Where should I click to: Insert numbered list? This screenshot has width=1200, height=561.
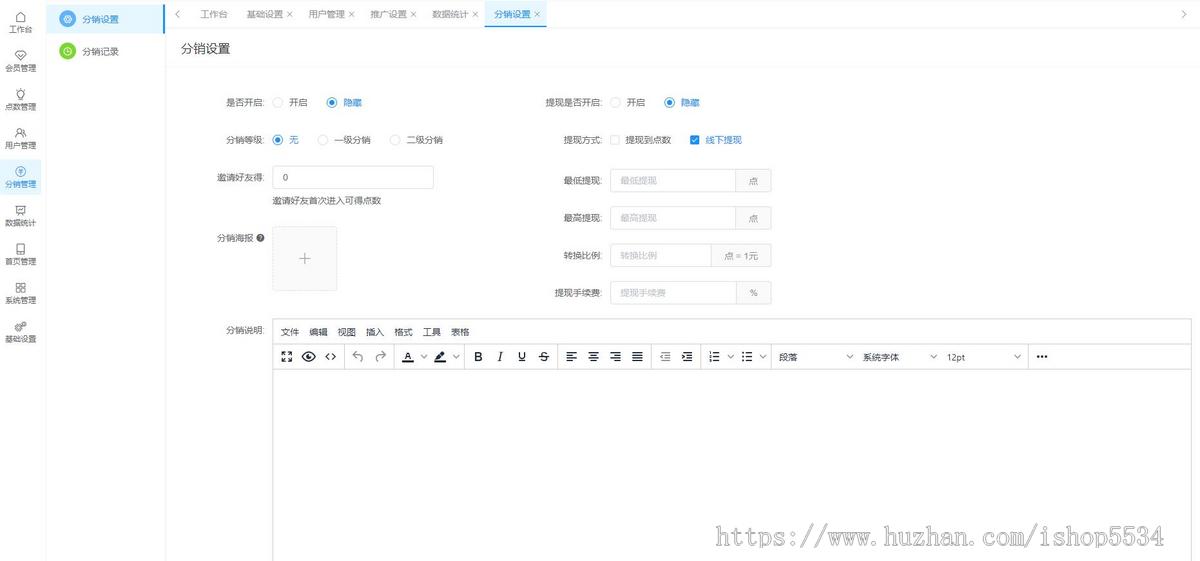point(714,357)
